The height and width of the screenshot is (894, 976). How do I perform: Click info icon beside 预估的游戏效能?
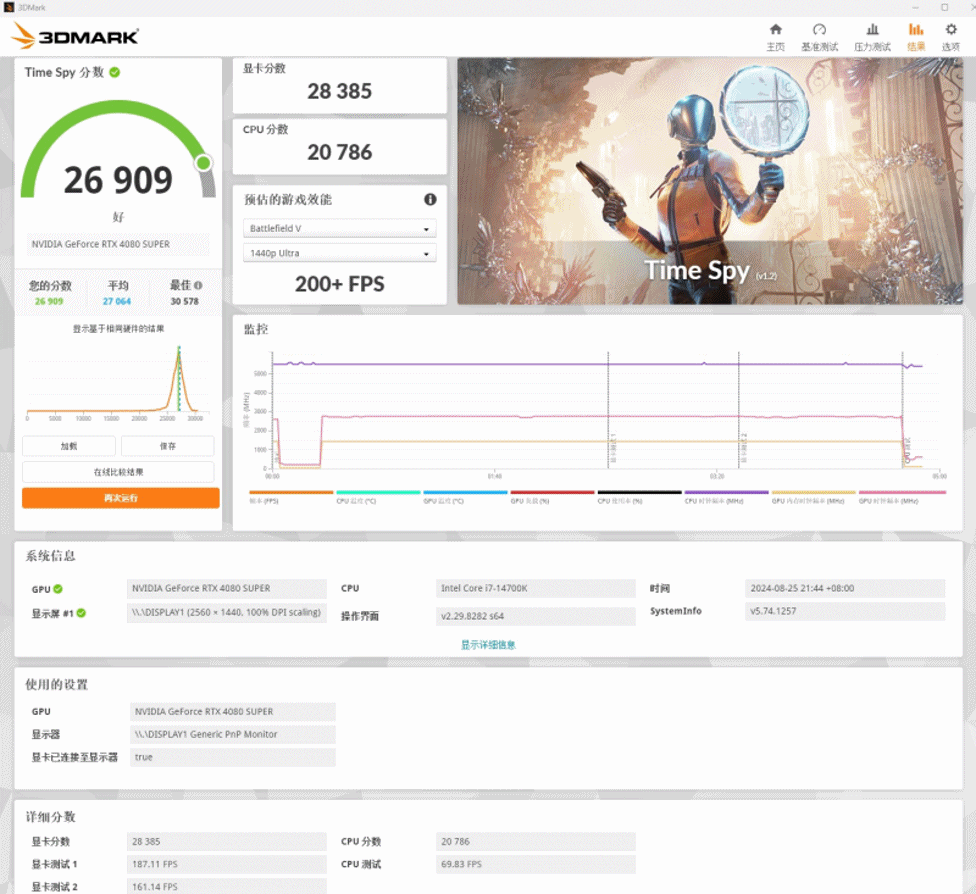[x=430, y=199]
